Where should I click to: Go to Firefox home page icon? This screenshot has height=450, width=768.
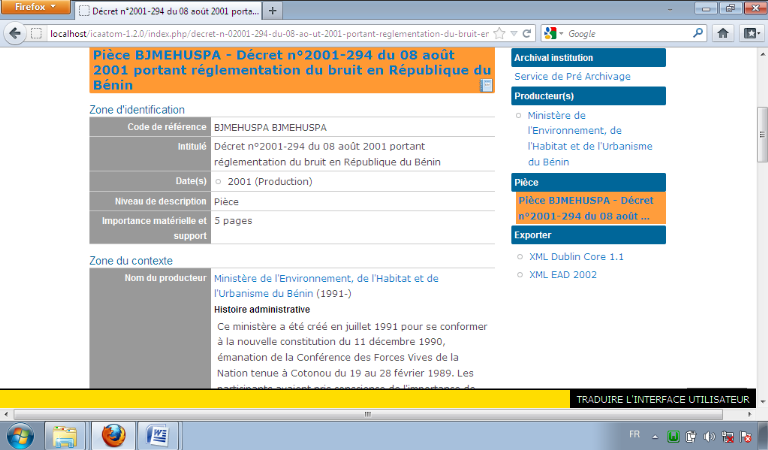pyautogui.click(x=723, y=33)
